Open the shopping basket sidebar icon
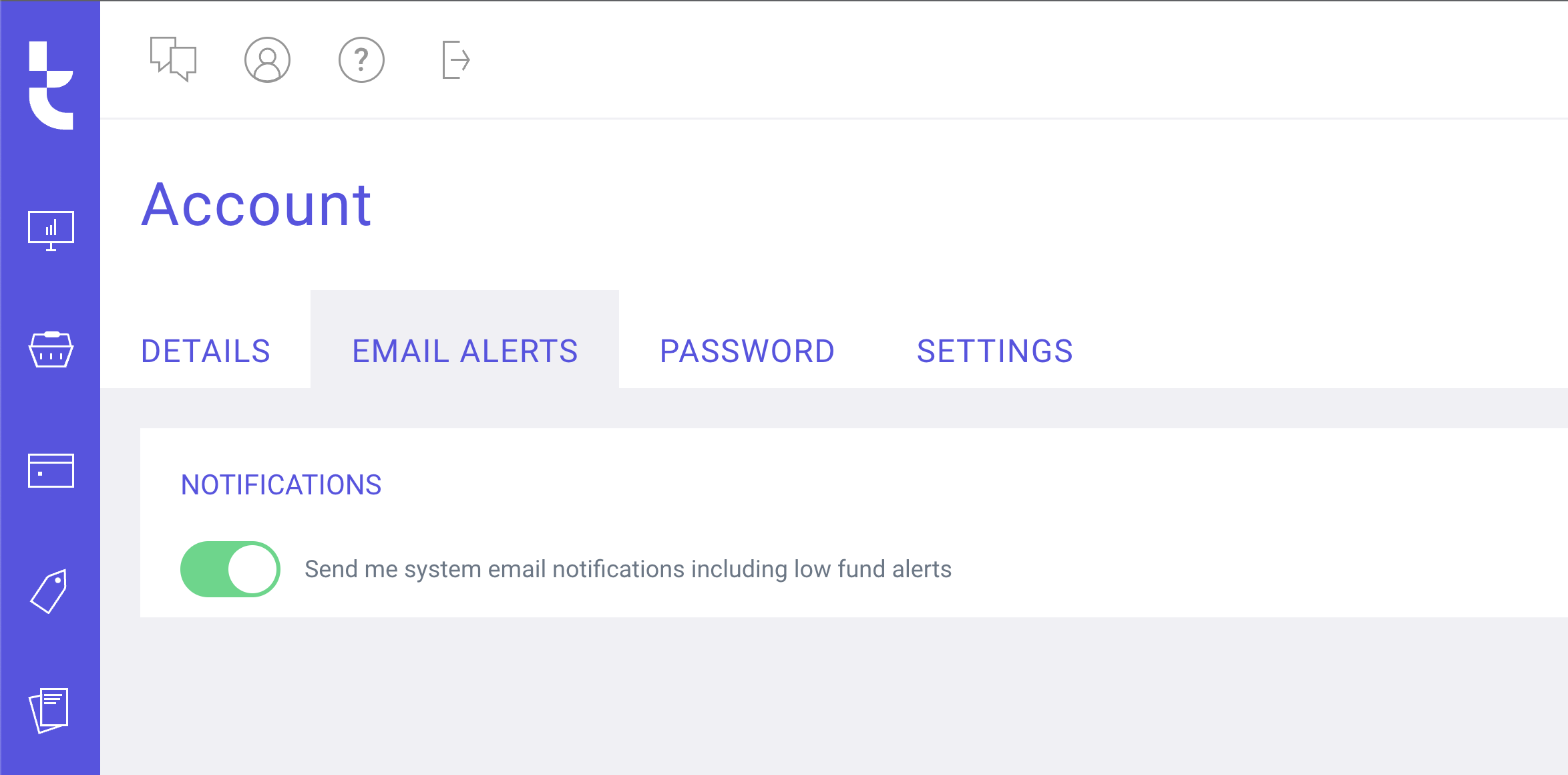This screenshot has height=775, width=1568. 51,349
